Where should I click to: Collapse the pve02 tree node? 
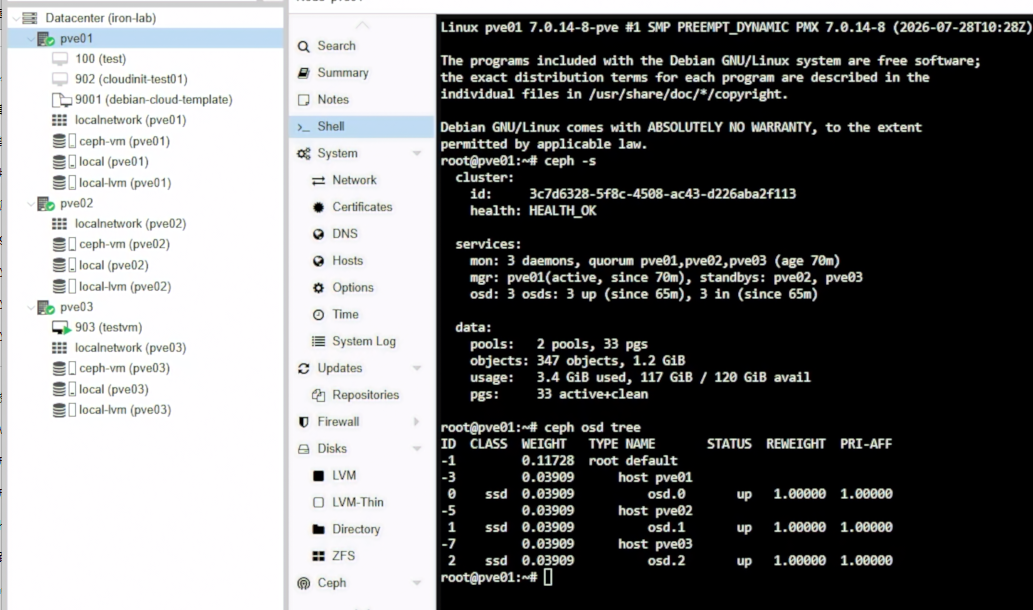[x=30, y=204]
